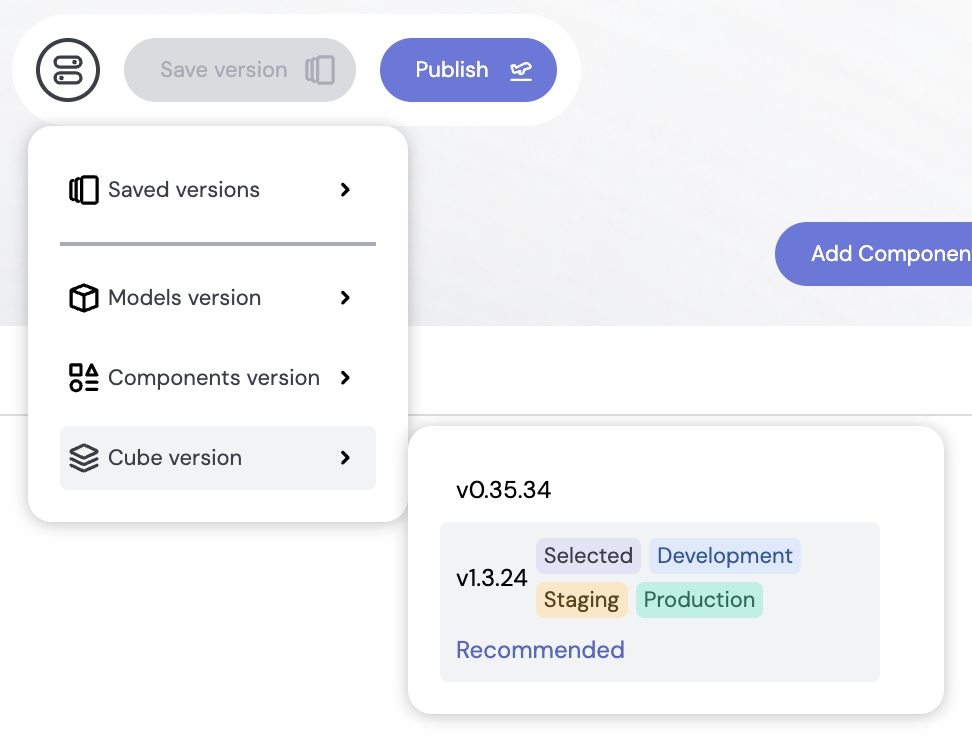Expand the Components version chevron arrow
This screenshot has width=972, height=752.
pos(345,378)
